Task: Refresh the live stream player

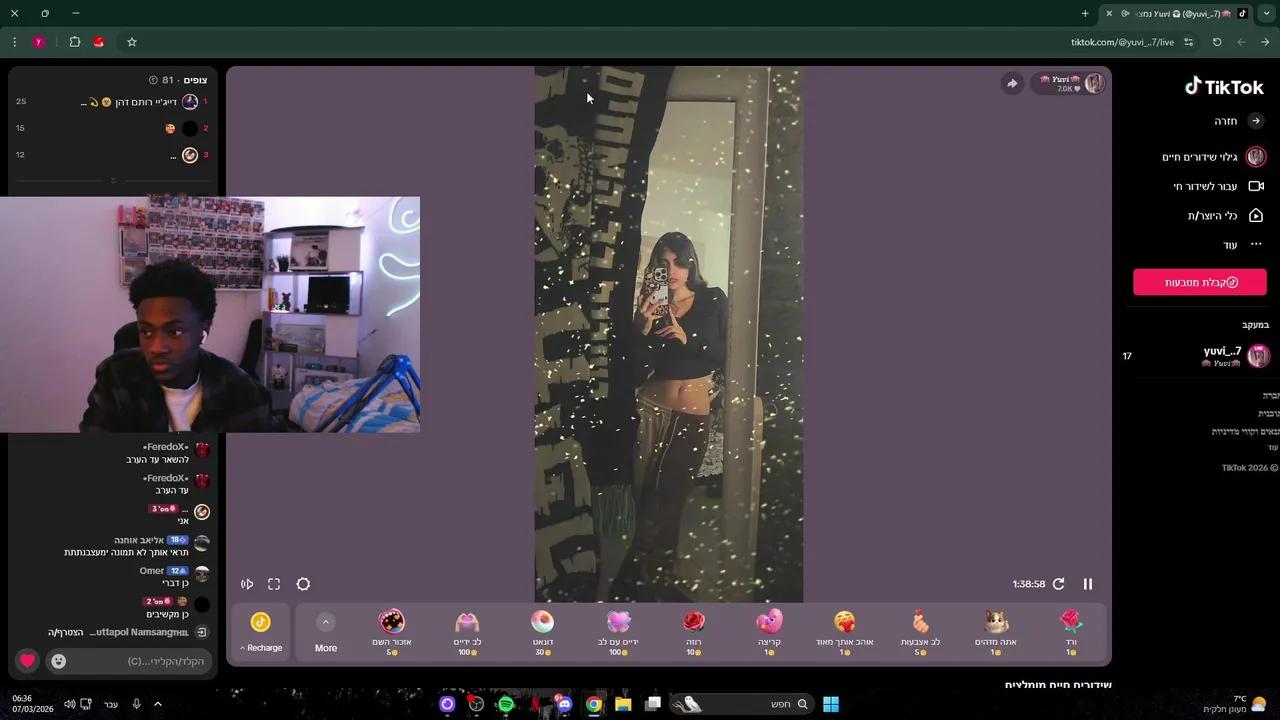Action: 1058,584
